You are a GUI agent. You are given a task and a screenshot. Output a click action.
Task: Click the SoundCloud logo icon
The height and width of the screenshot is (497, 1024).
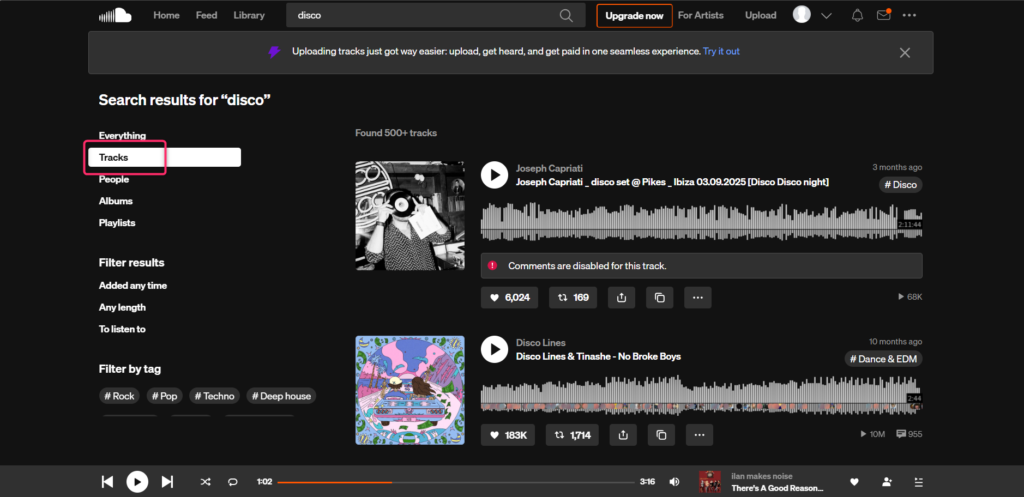pos(115,15)
